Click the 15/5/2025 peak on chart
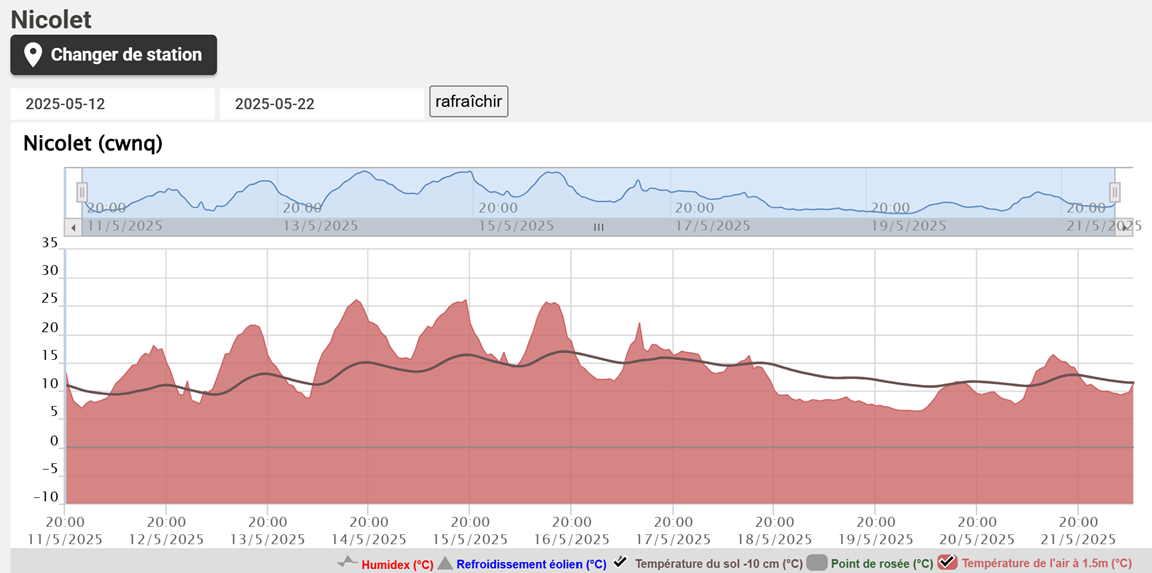The height and width of the screenshot is (573, 1152). (462, 301)
